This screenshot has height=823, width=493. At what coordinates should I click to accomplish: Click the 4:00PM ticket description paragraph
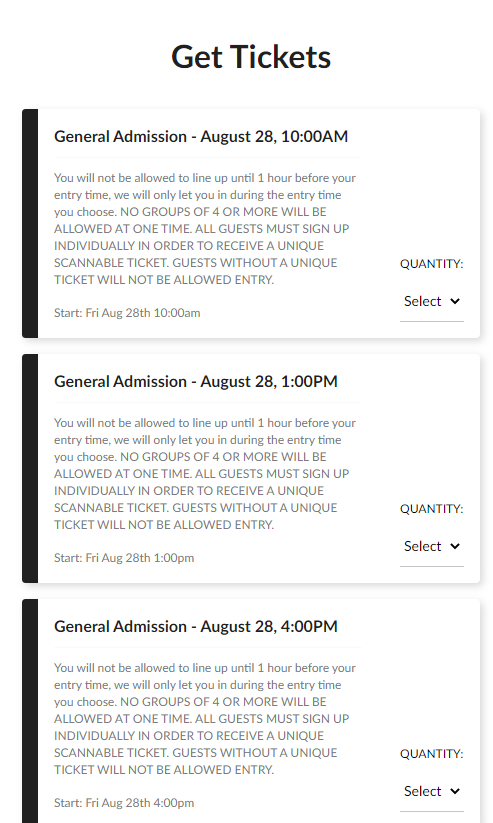[x=205, y=719]
